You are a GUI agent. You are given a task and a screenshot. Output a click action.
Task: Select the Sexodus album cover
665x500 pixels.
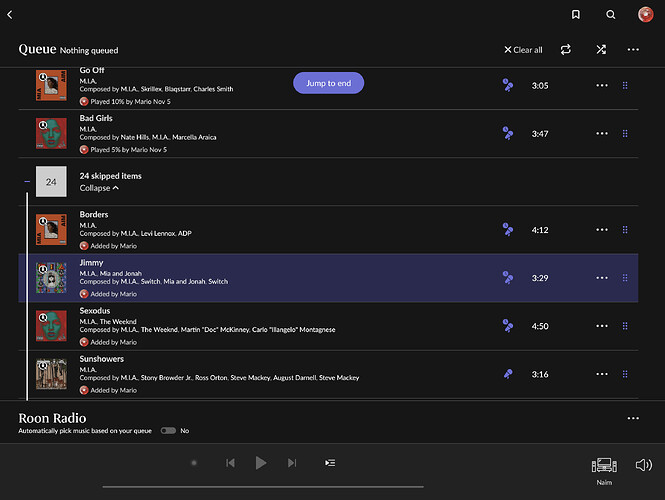point(51,326)
